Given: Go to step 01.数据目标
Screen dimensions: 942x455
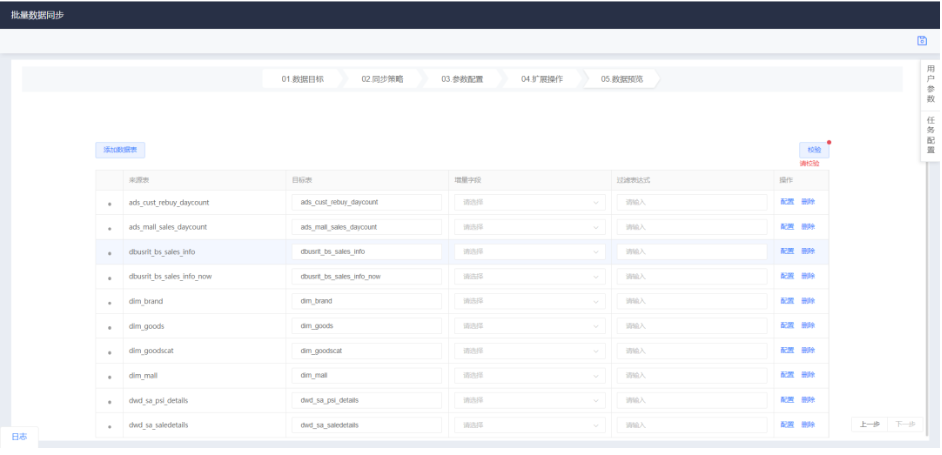Looking at the screenshot, I should click(x=302, y=78).
